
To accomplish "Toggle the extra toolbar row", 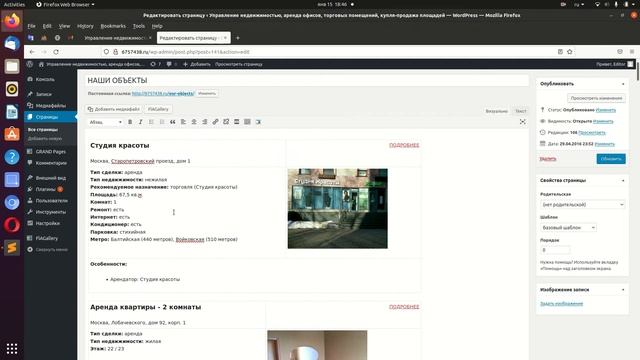I will pyautogui.click(x=247, y=122).
